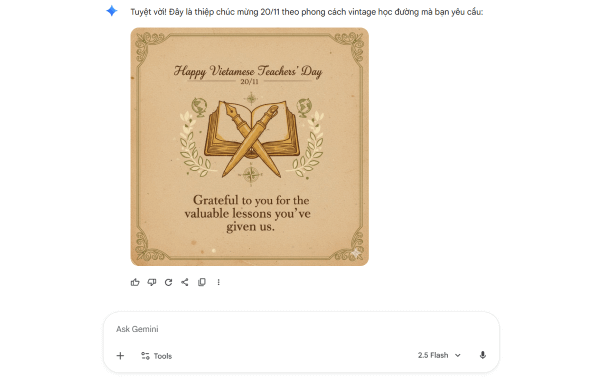The height and width of the screenshot is (381, 600).
Task: Focus the Ask Gemini prompt field
Action: coord(301,329)
